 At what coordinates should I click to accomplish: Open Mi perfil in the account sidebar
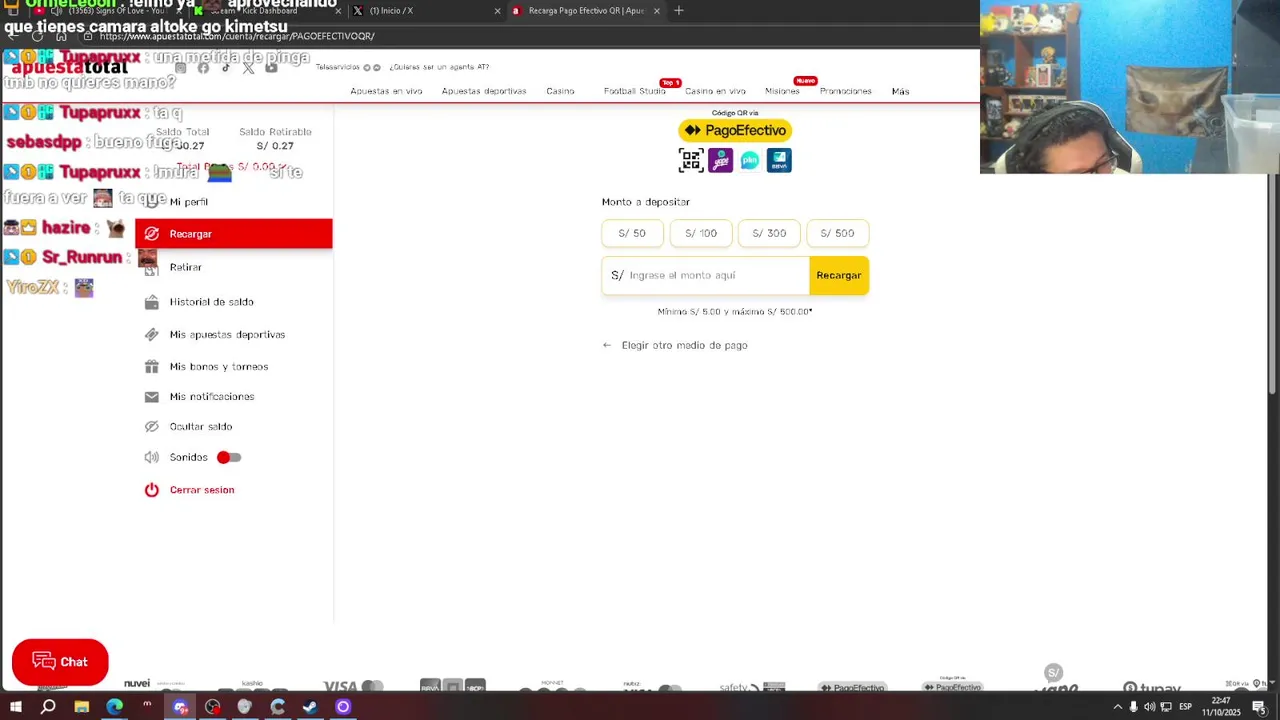[x=188, y=202]
